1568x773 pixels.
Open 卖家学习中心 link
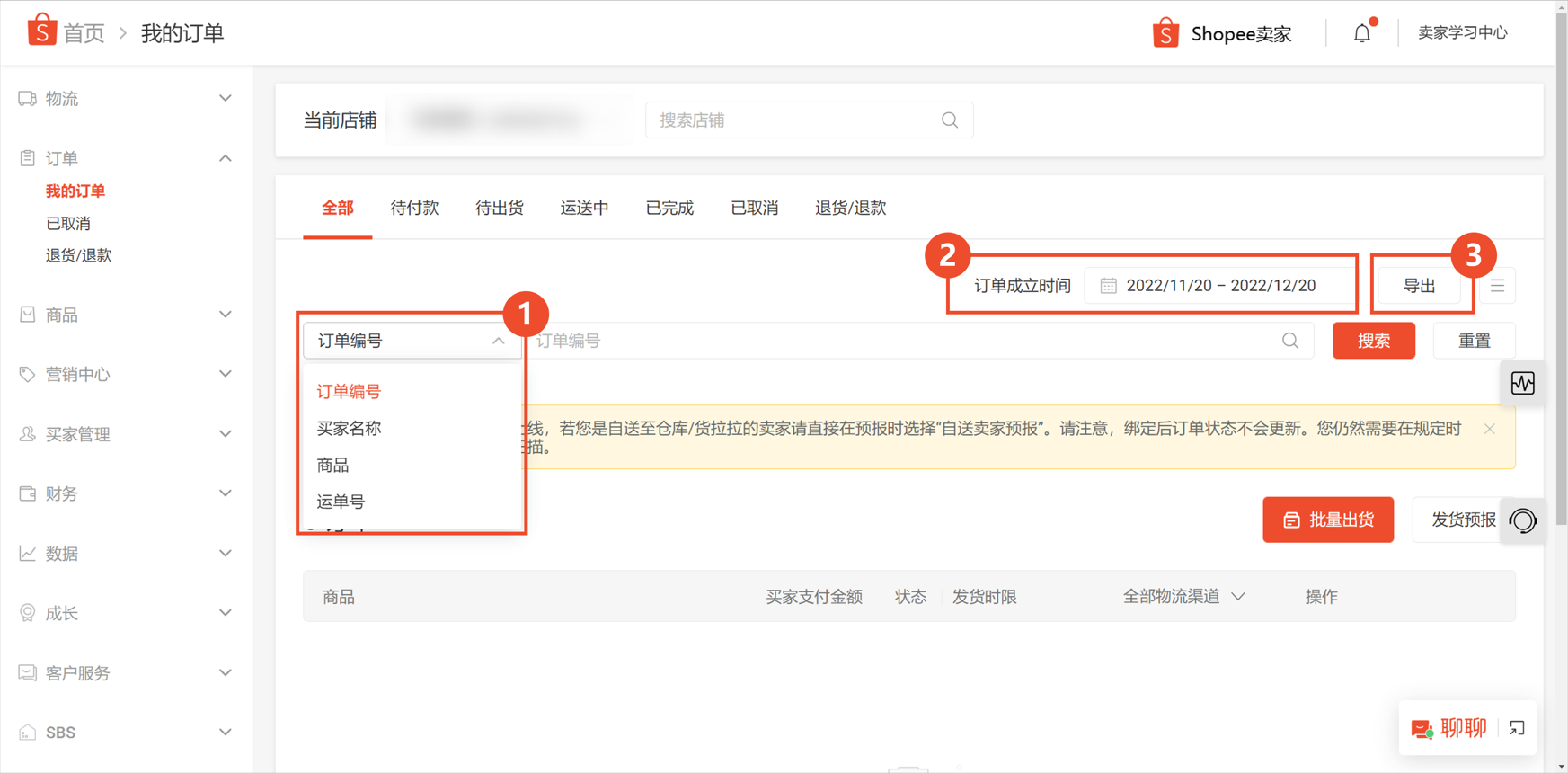1463,33
